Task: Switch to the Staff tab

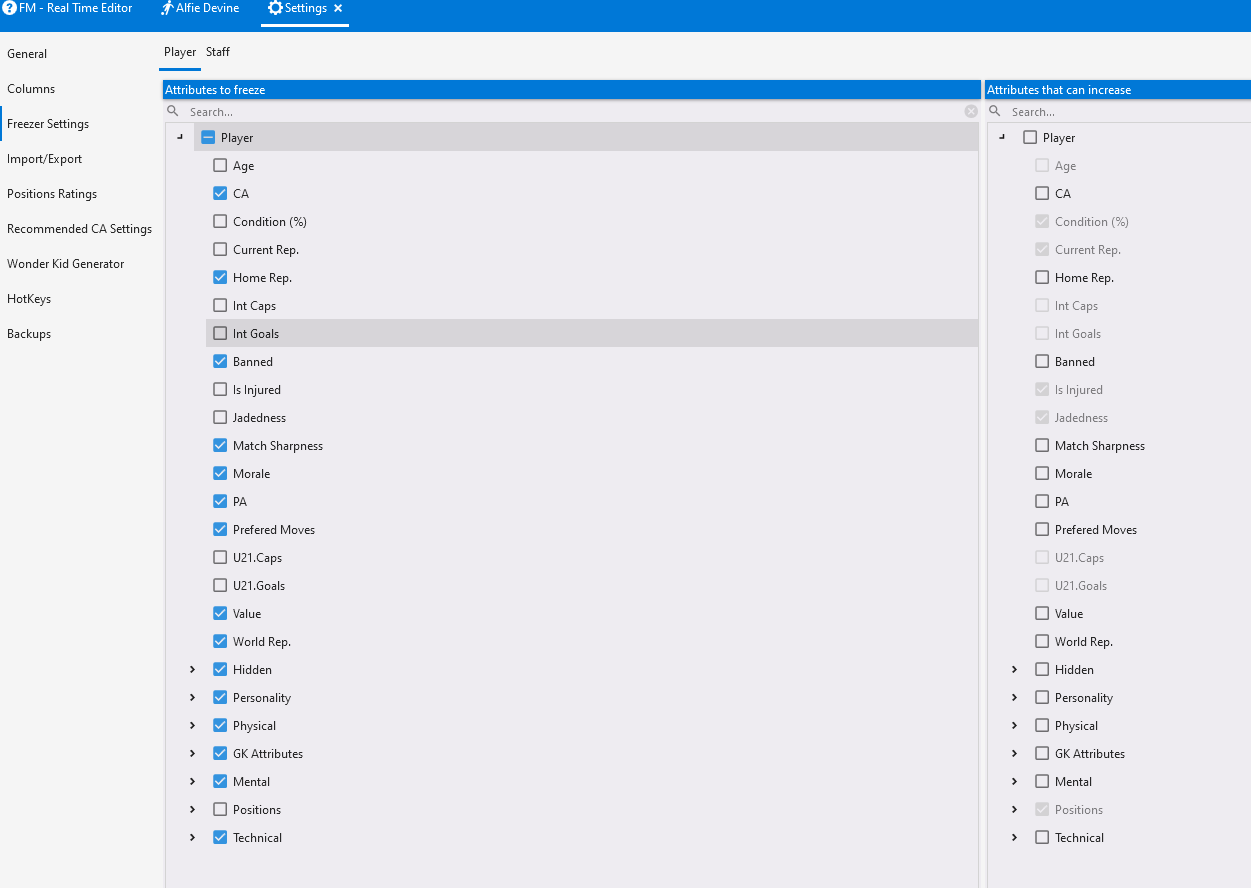Action: click(218, 52)
